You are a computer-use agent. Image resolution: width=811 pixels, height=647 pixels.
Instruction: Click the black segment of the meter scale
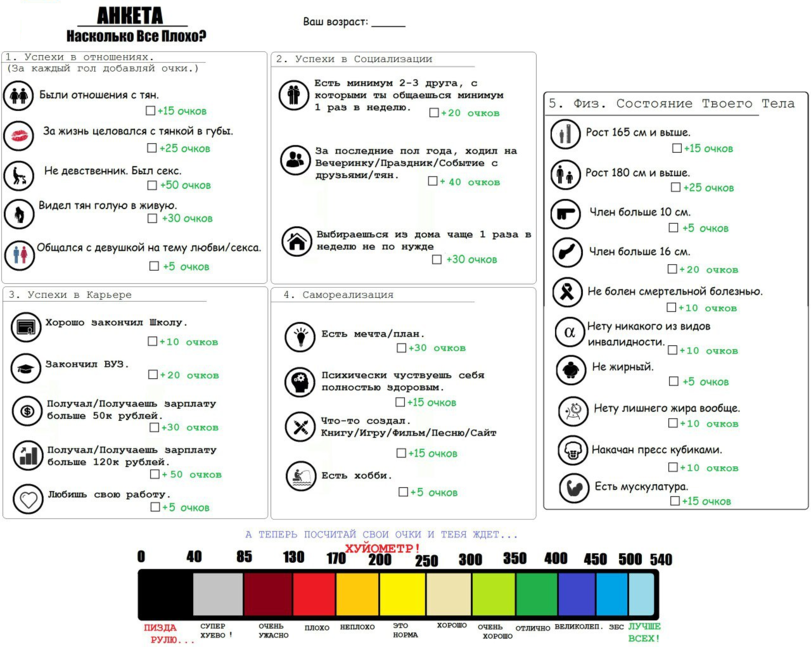coord(167,594)
